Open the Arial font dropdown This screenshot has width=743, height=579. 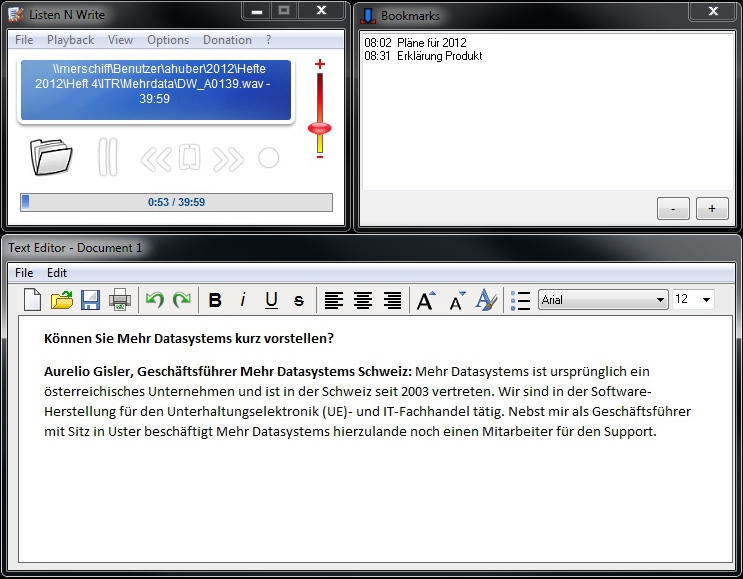click(603, 299)
